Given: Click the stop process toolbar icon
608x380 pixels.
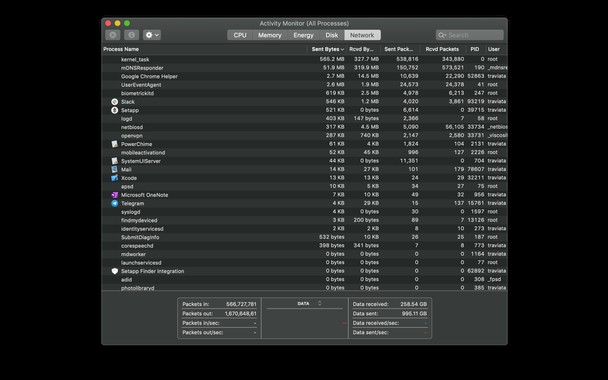Looking at the screenshot, I should tap(112, 35).
